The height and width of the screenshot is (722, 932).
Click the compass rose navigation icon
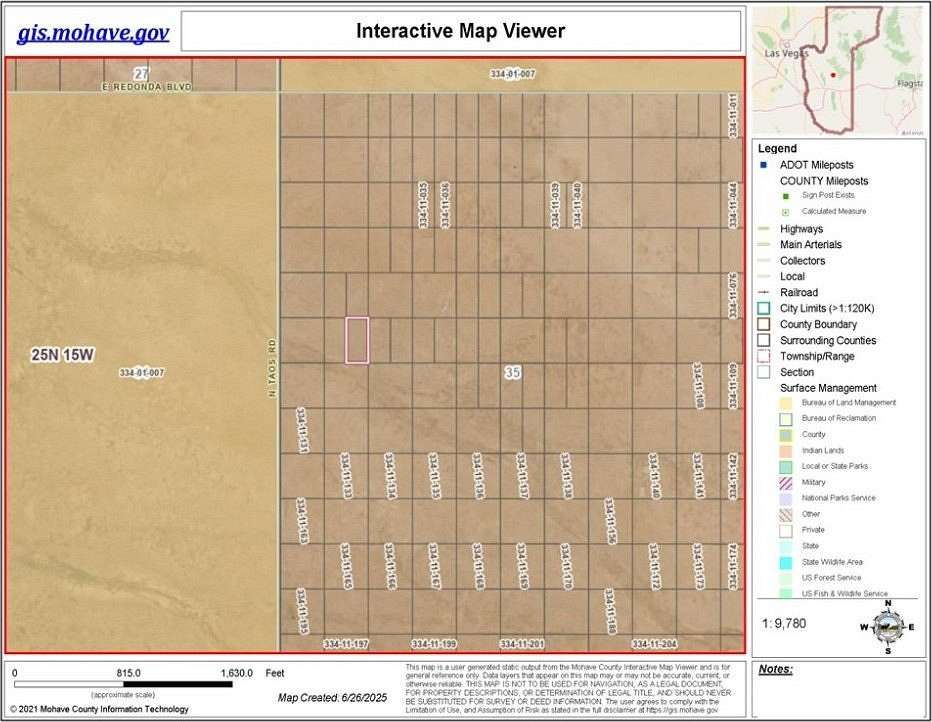pyautogui.click(x=886, y=629)
